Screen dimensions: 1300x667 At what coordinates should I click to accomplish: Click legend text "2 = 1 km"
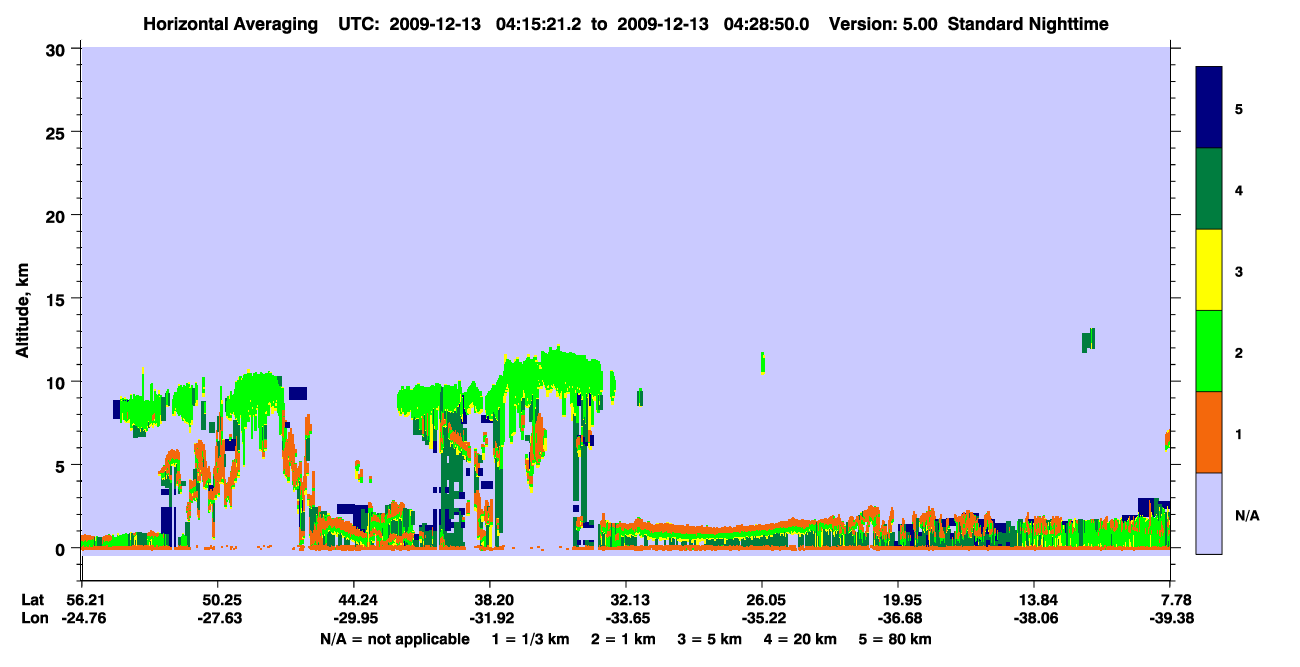622,639
